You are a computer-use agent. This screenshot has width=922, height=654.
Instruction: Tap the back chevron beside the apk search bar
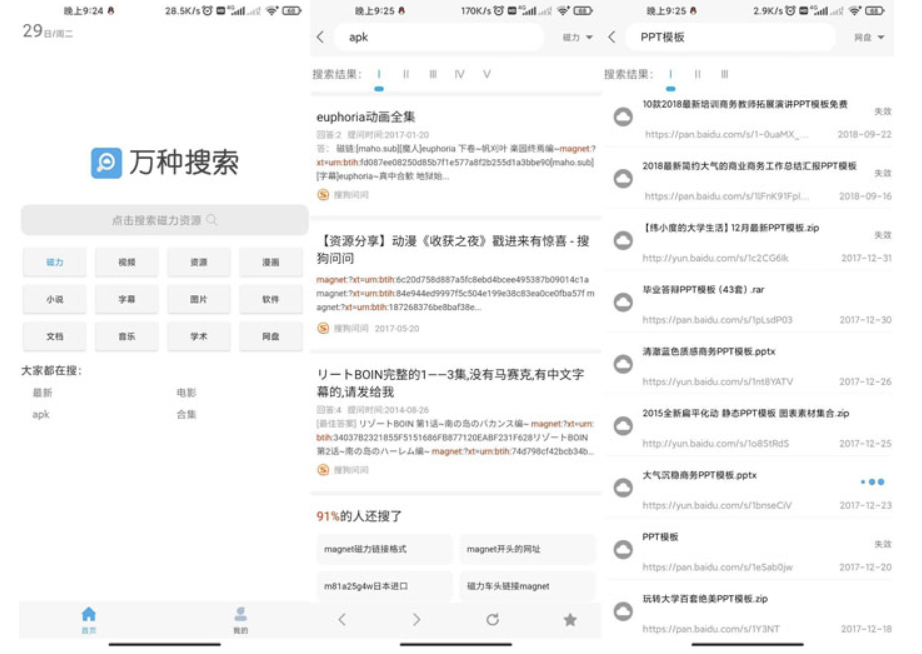point(321,35)
